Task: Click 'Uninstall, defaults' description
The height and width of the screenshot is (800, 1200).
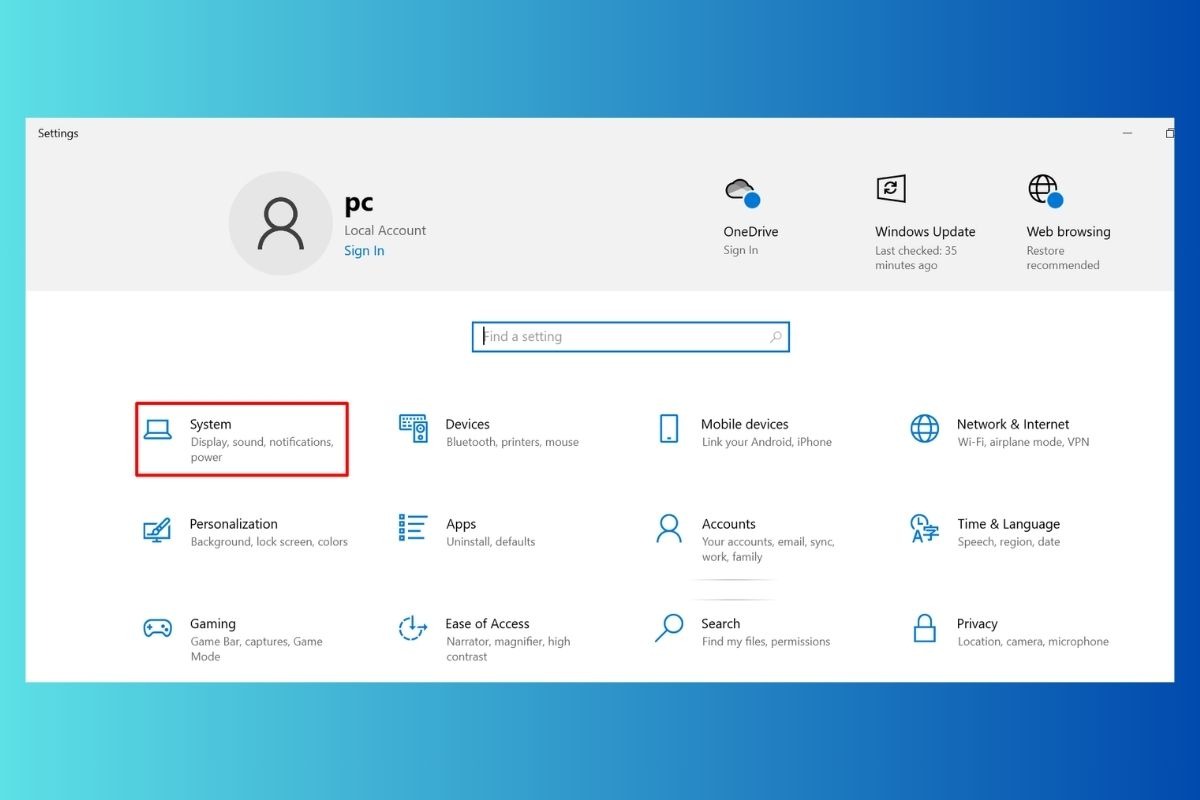Action: coord(491,542)
